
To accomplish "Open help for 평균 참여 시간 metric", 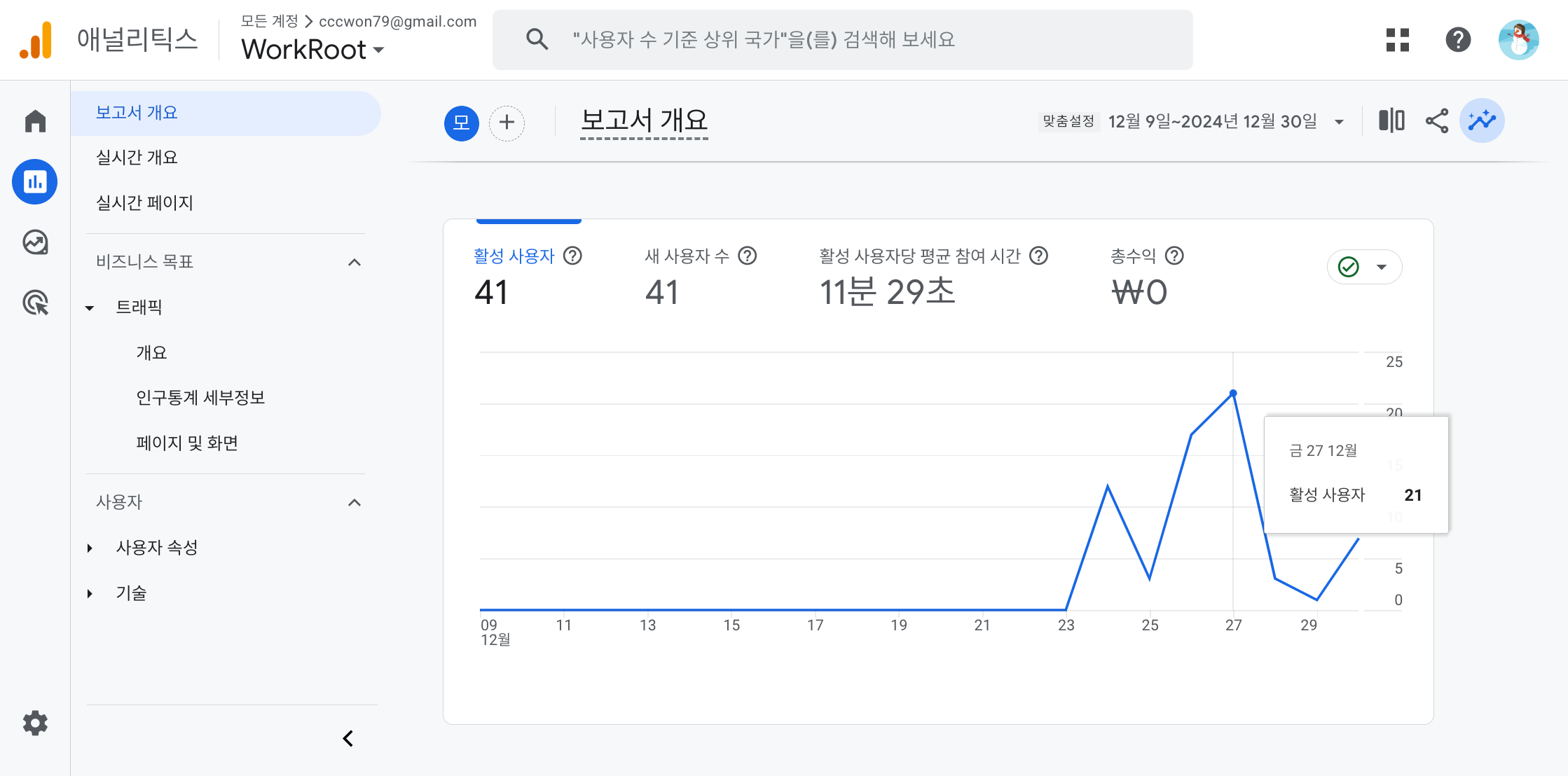I will 1039,256.
